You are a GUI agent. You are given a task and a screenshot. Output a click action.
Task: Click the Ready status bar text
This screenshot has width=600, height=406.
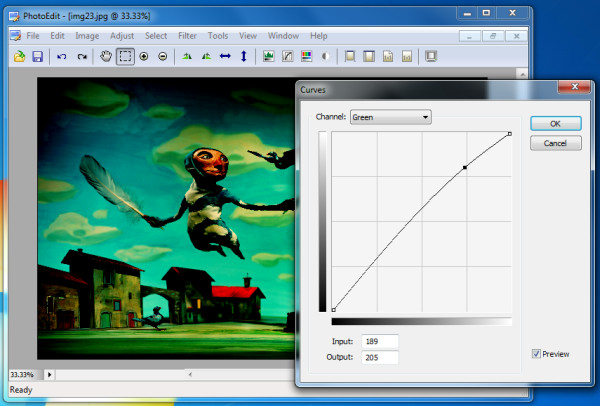pyautogui.click(x=21, y=390)
